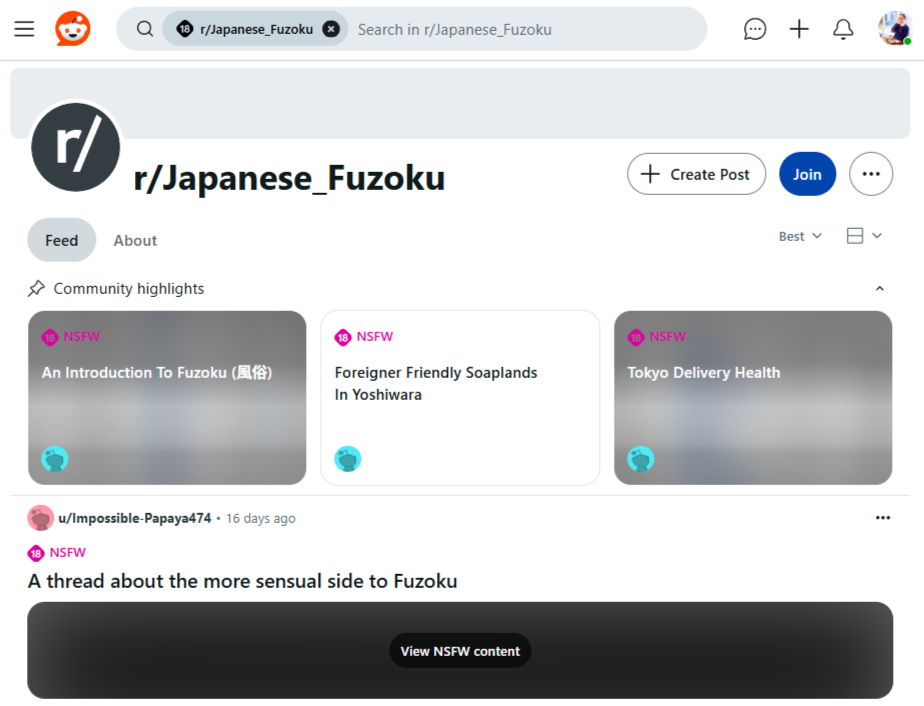This screenshot has height=706, width=924.
Task: Go to Reddit home via Snoo logo
Action: [72, 28]
